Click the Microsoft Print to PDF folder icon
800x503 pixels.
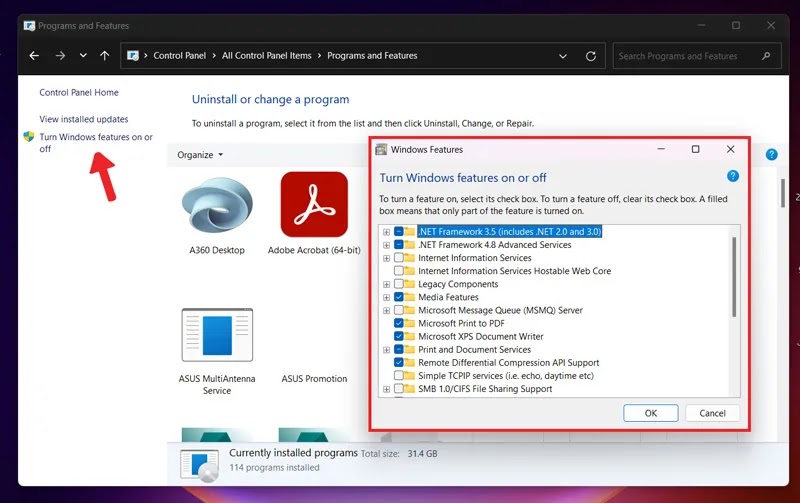tap(410, 323)
